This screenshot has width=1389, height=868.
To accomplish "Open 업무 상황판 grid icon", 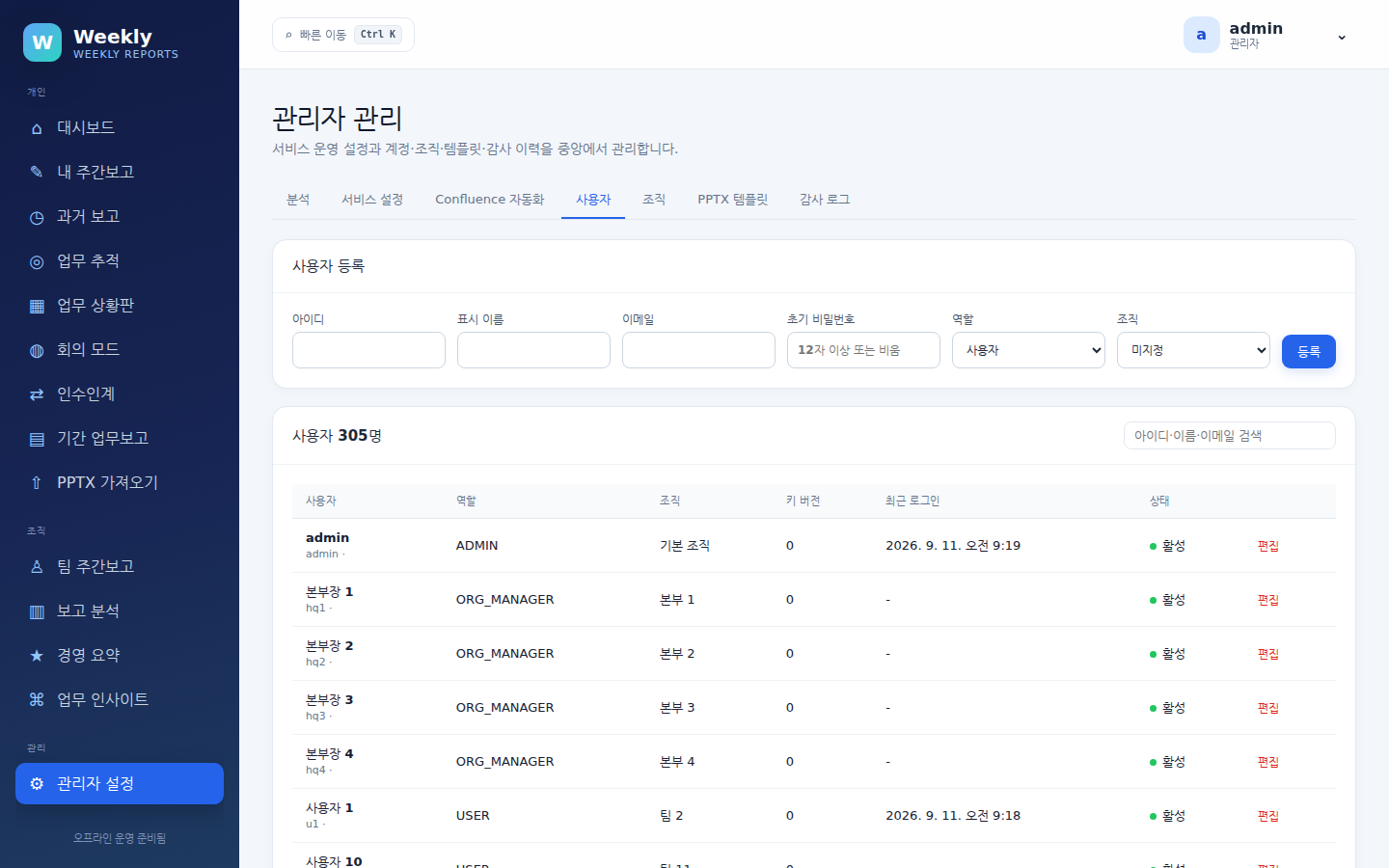I will (37, 306).
